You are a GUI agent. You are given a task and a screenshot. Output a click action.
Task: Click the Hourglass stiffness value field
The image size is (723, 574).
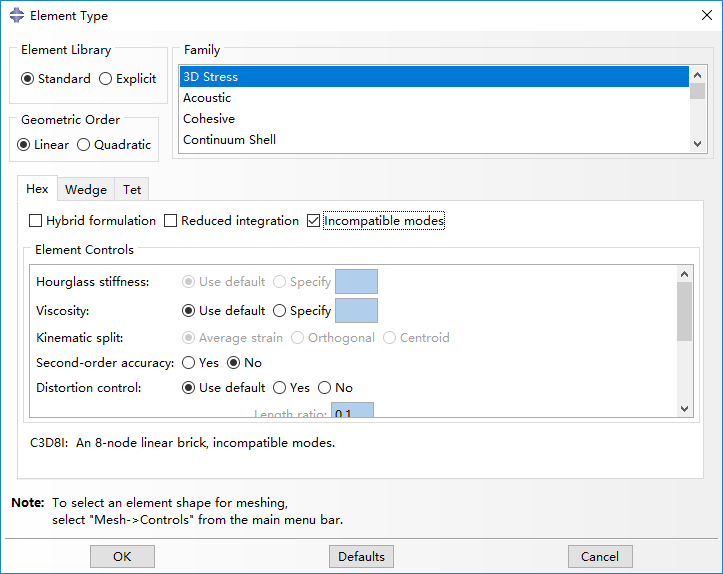[x=356, y=281]
